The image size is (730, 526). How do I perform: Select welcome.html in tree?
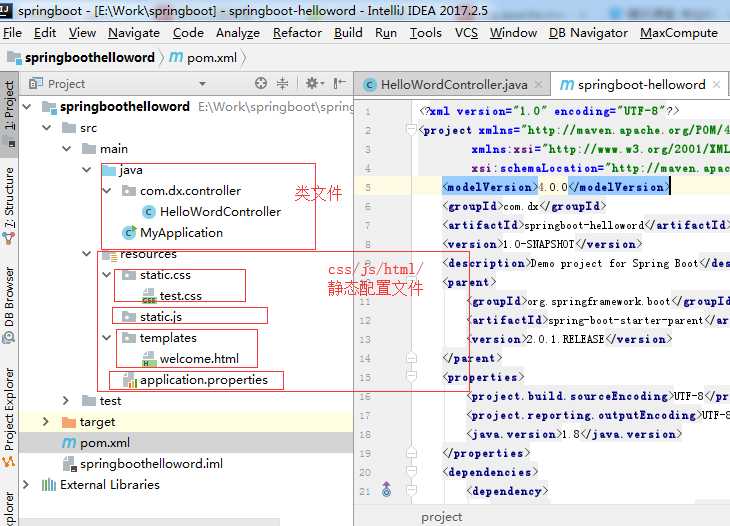click(199, 359)
